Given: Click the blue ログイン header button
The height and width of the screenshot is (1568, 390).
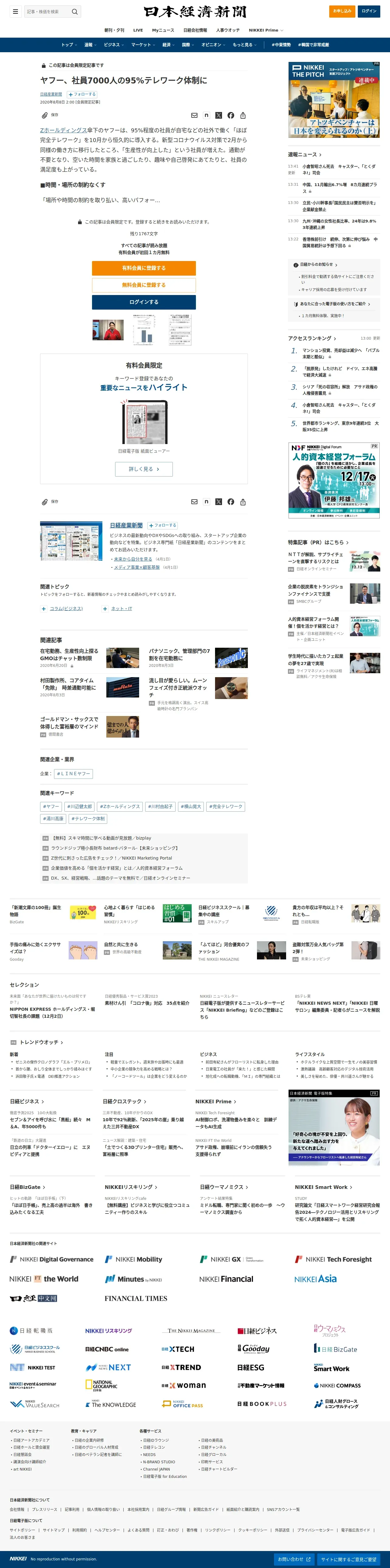Looking at the screenshot, I should click(369, 11).
